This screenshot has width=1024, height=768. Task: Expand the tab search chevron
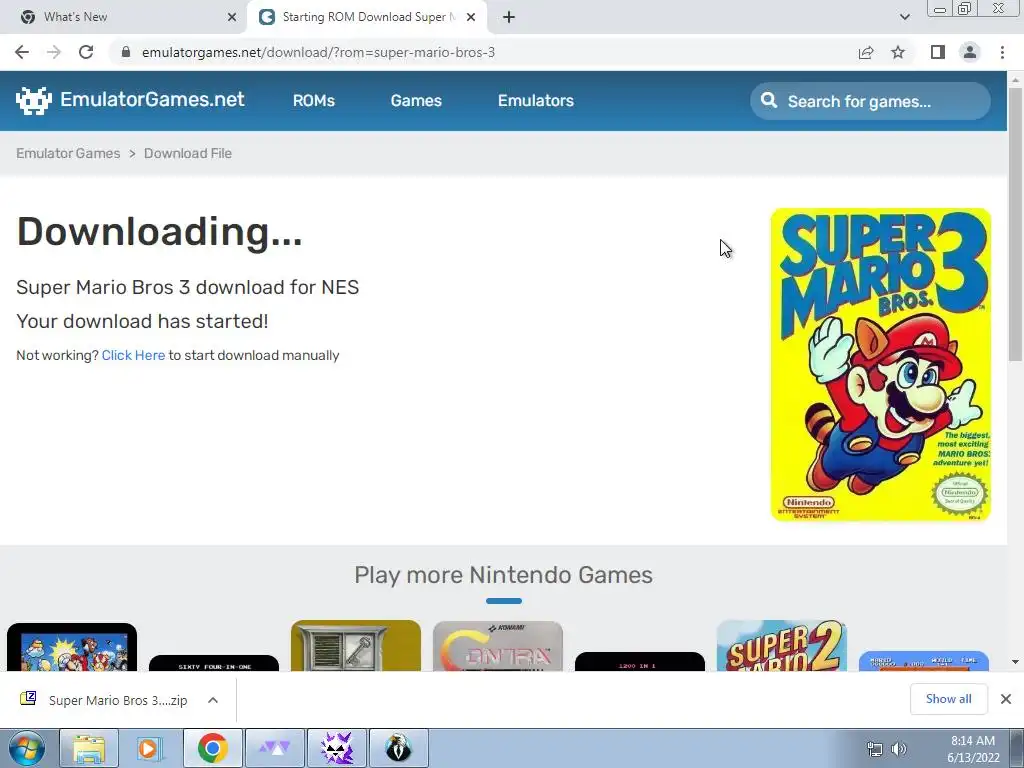(x=904, y=17)
